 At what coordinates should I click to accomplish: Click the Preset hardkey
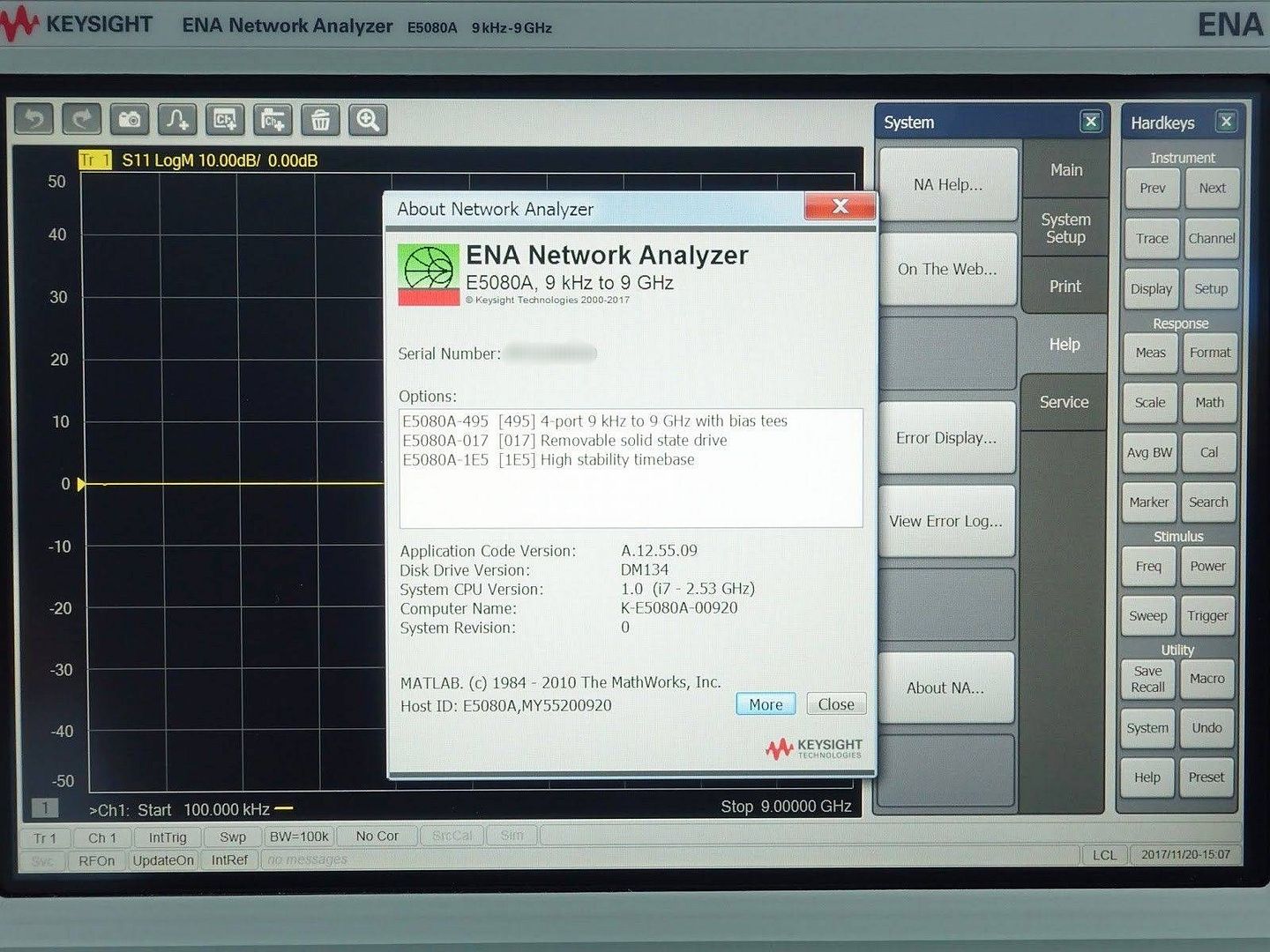1206,777
